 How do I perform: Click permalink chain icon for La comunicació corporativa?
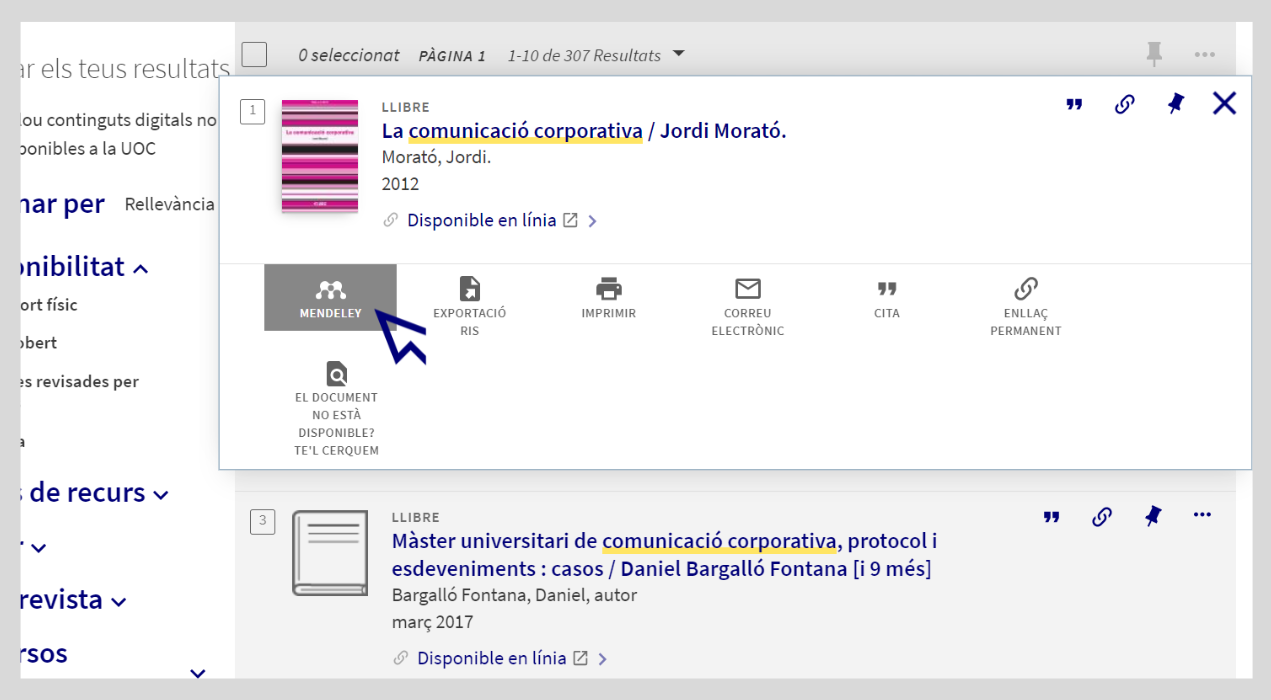[x=1124, y=104]
